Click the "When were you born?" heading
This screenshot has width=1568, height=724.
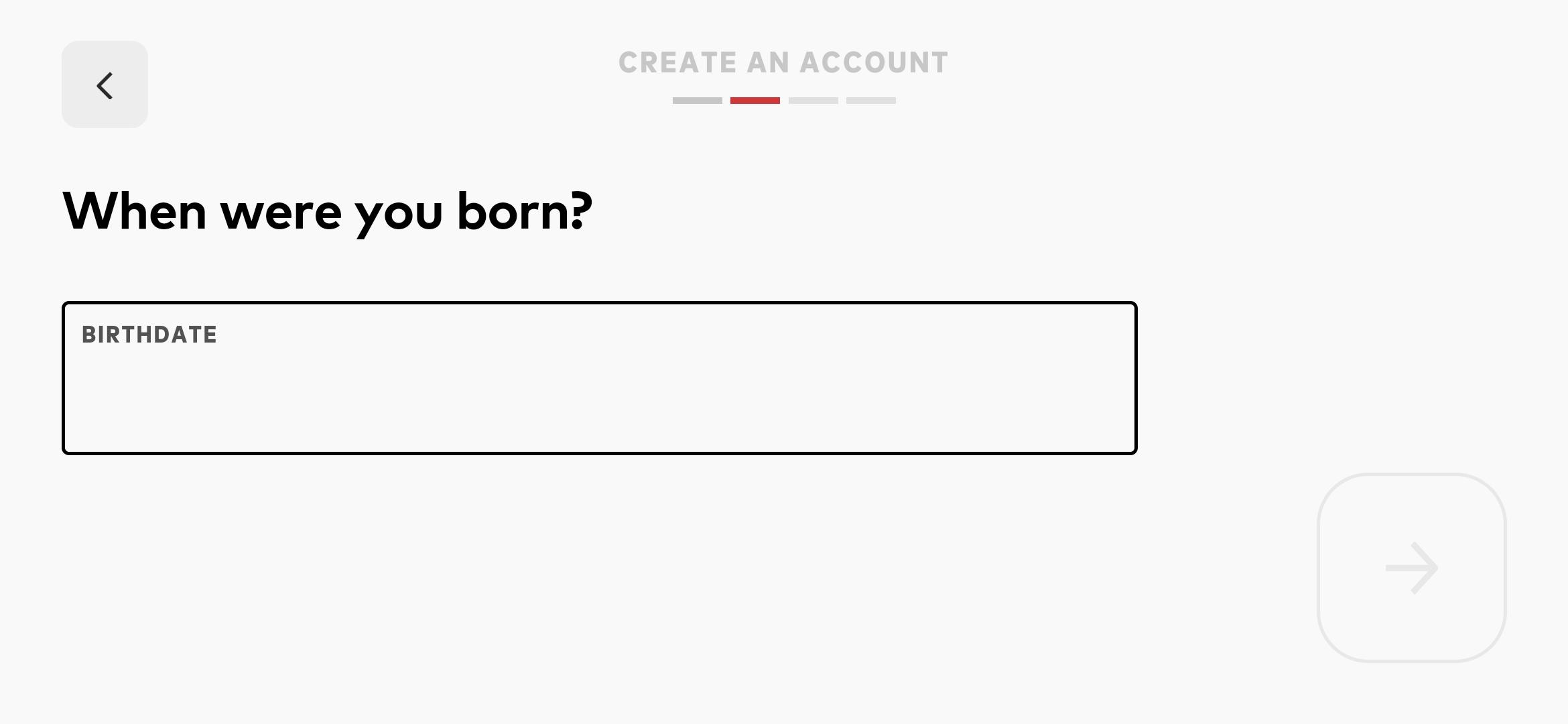pos(328,211)
